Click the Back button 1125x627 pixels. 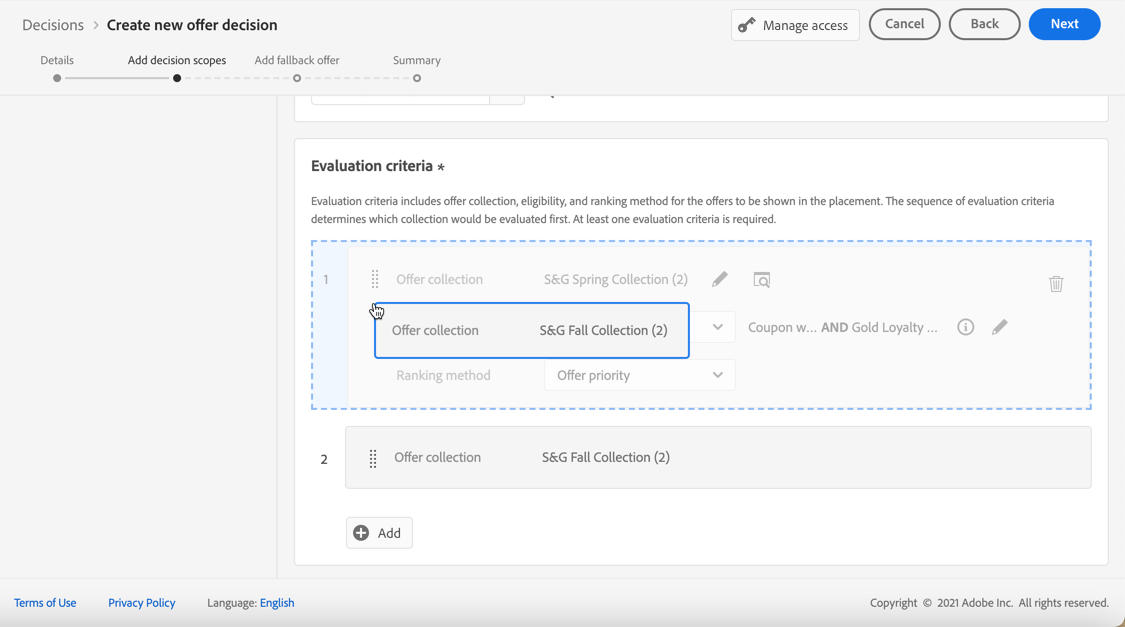pyautogui.click(x=984, y=24)
